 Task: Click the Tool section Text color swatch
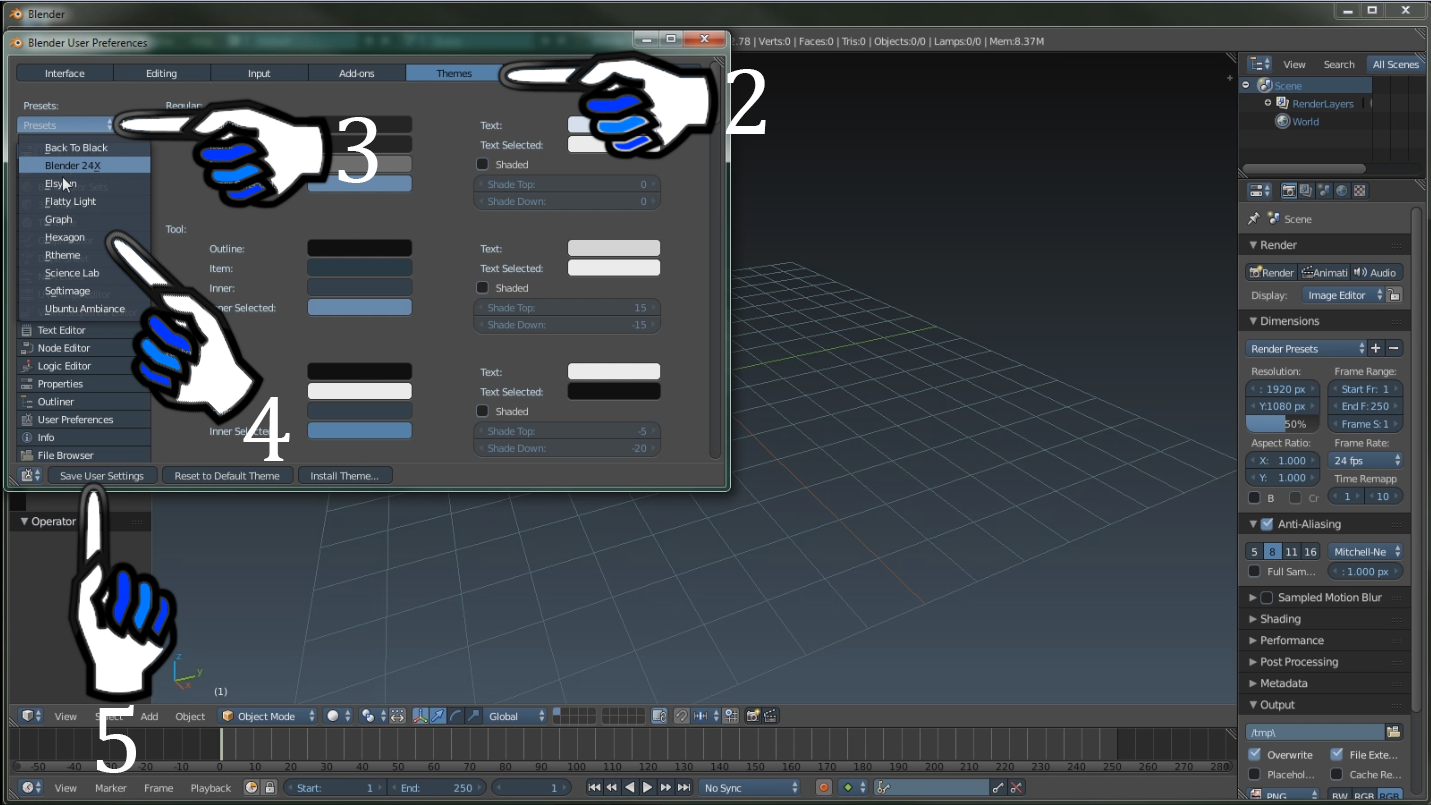(614, 248)
